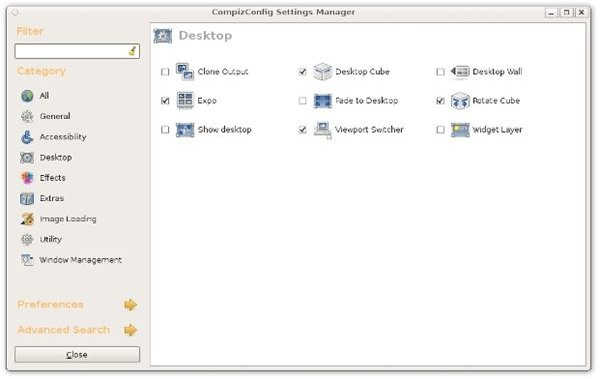
Task: Expand Preferences with the arrow
Action: [130, 305]
